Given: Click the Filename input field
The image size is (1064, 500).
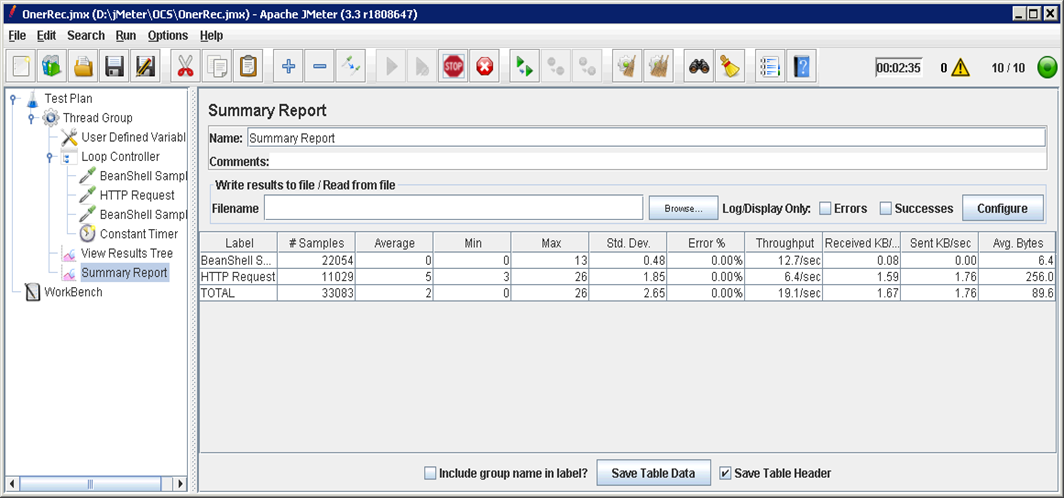Looking at the screenshot, I should pyautogui.click(x=452, y=208).
